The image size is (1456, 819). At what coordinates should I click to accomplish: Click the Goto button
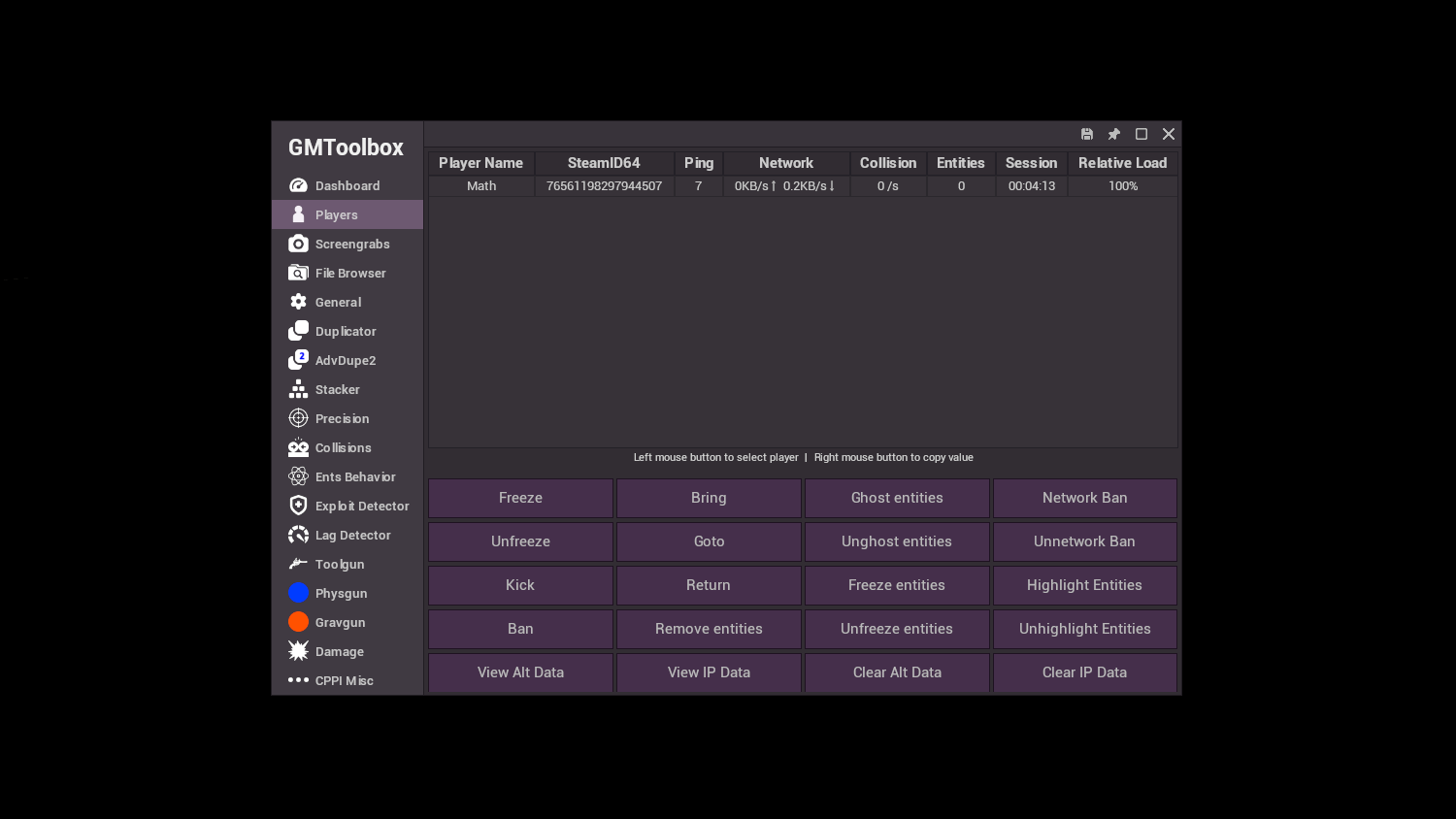(x=709, y=541)
